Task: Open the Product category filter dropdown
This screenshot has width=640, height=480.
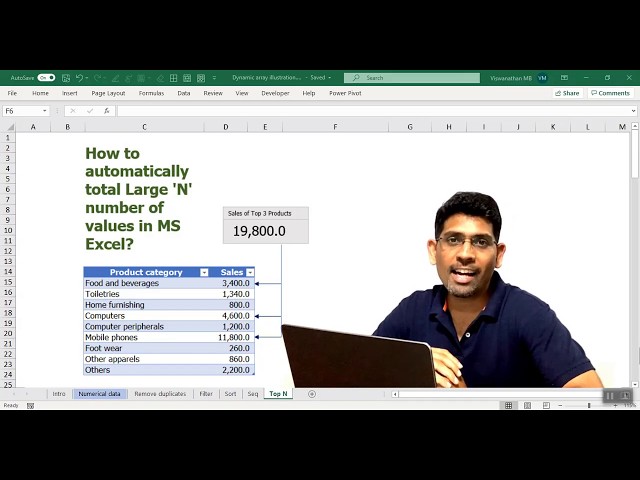Action: 204,272
